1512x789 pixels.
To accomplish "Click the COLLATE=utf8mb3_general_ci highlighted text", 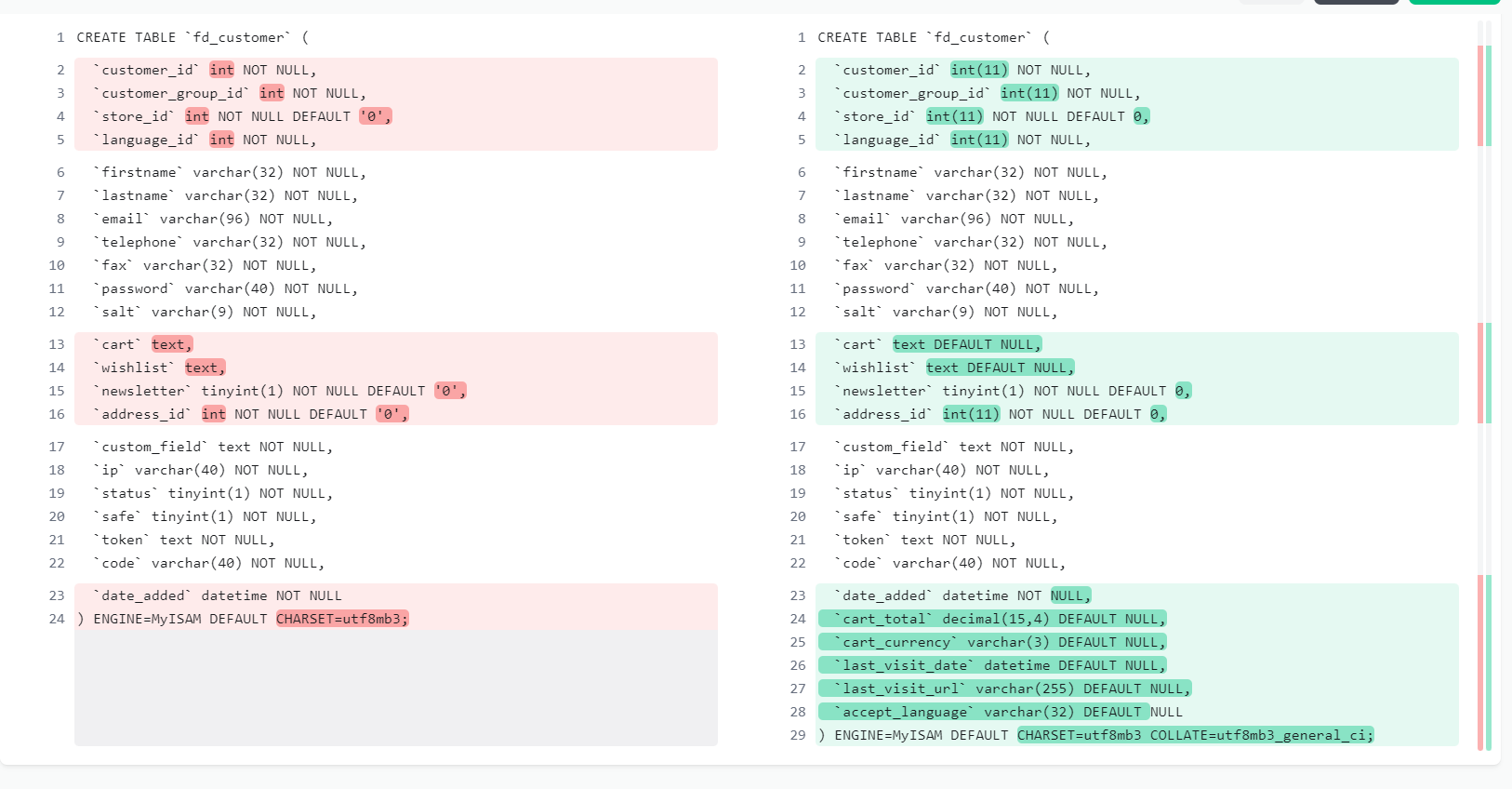I will [x=1262, y=735].
